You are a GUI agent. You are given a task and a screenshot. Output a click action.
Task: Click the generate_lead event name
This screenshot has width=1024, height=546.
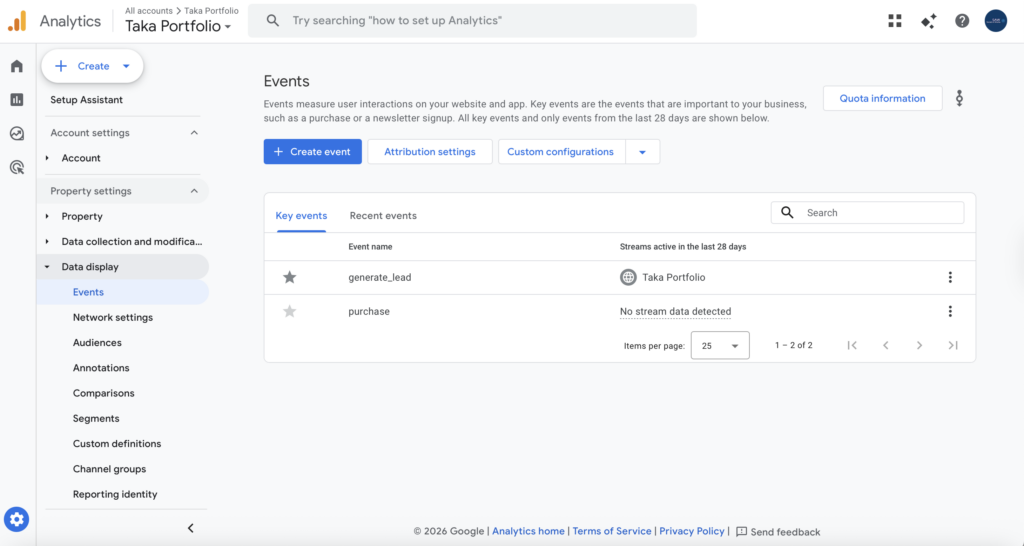tap(379, 278)
